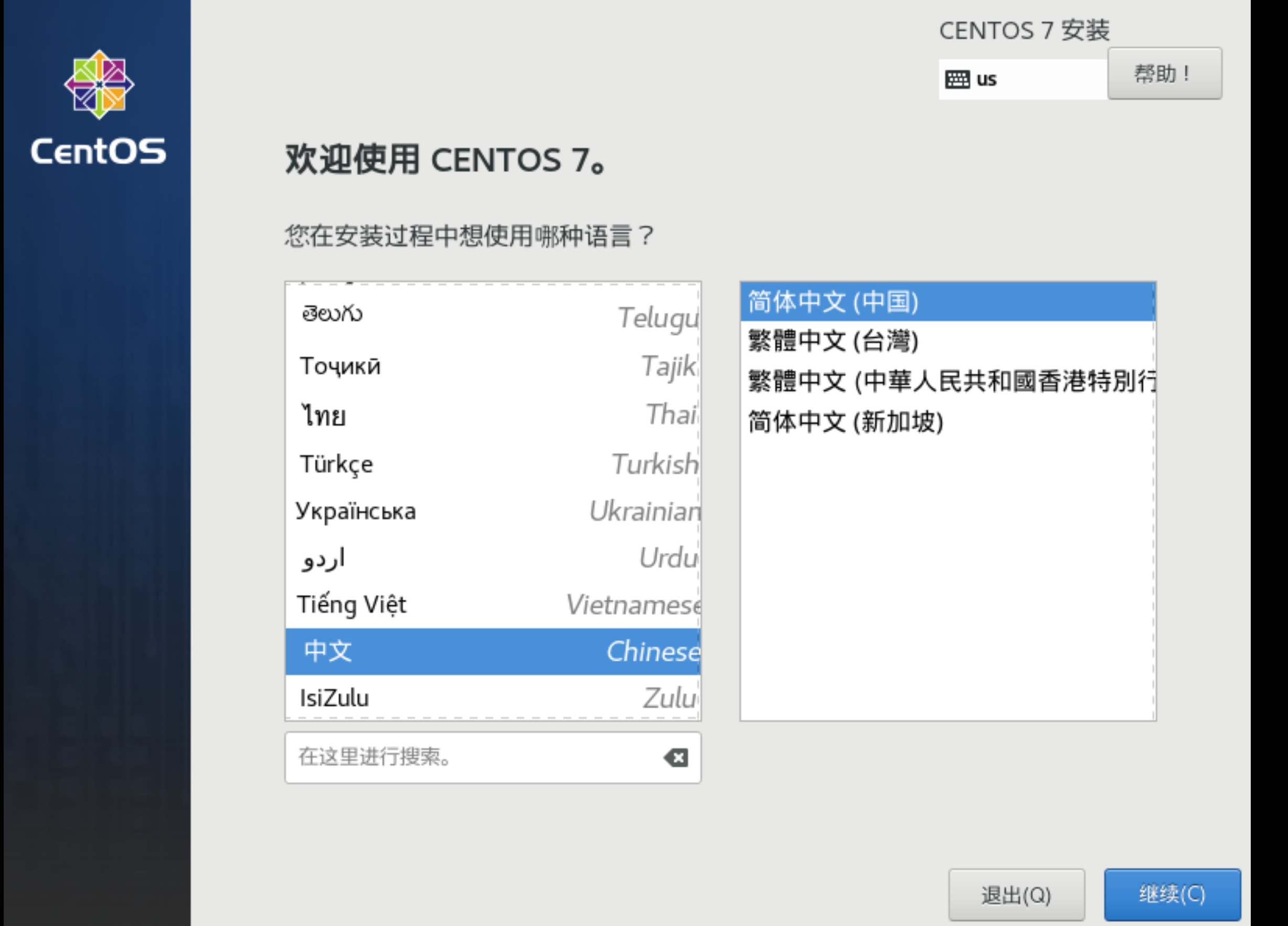1288x926 pixels.
Task: Select Українська Ukrainian language
Action: click(493, 511)
